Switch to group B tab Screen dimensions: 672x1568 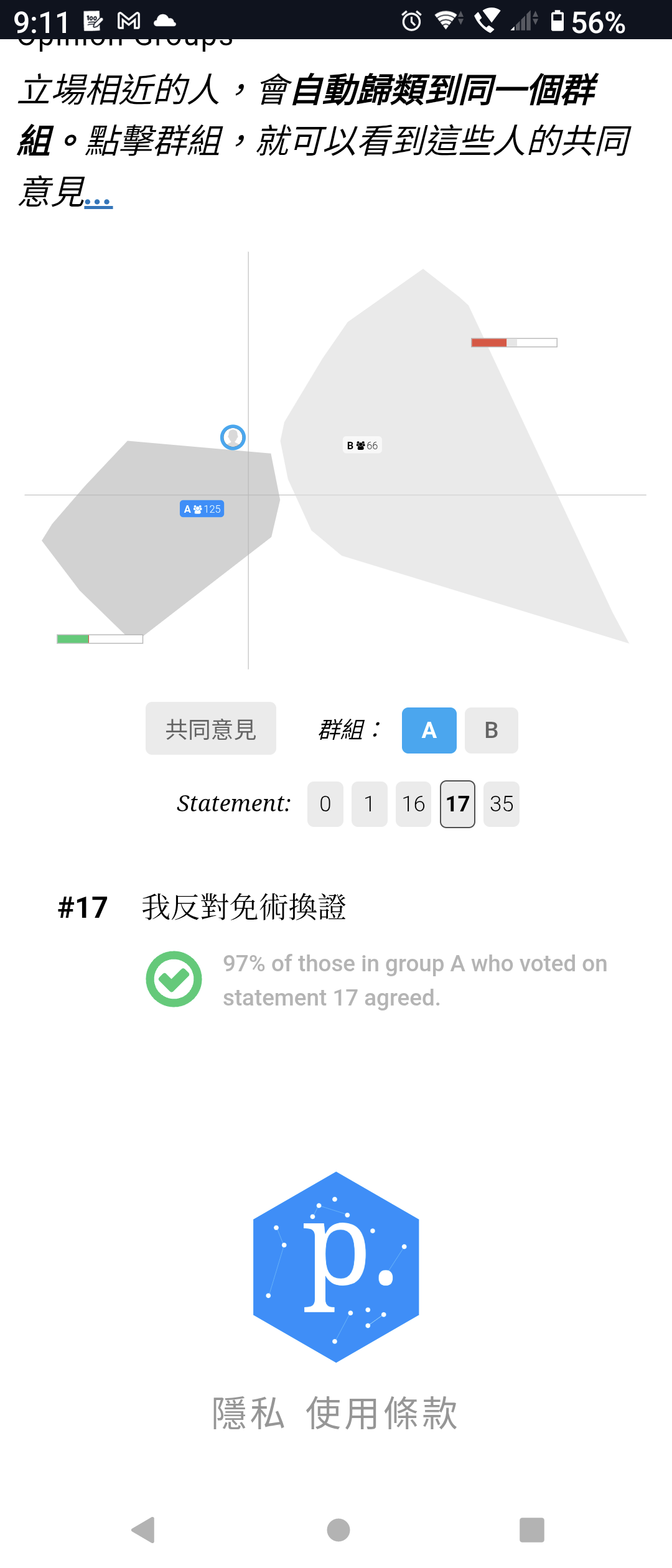coord(492,730)
